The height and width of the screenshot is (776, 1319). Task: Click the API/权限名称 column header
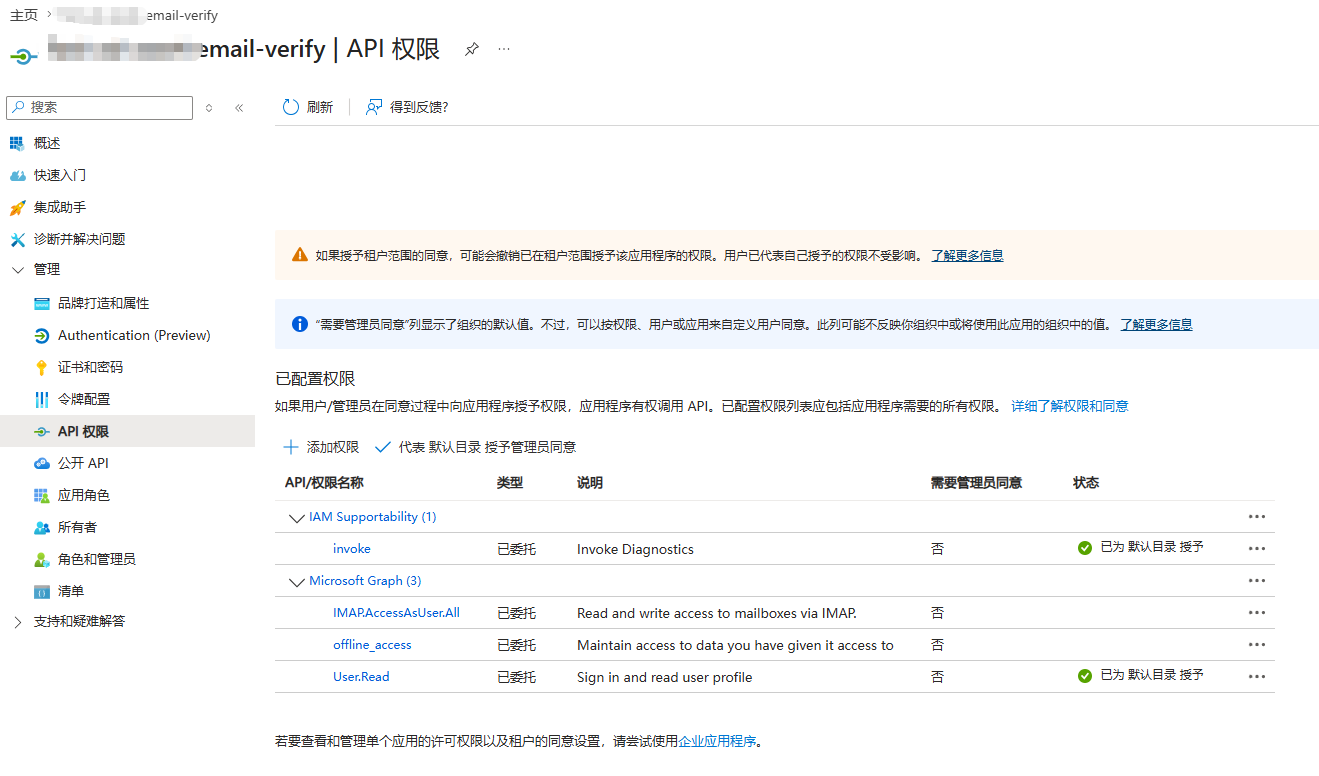coord(324,482)
